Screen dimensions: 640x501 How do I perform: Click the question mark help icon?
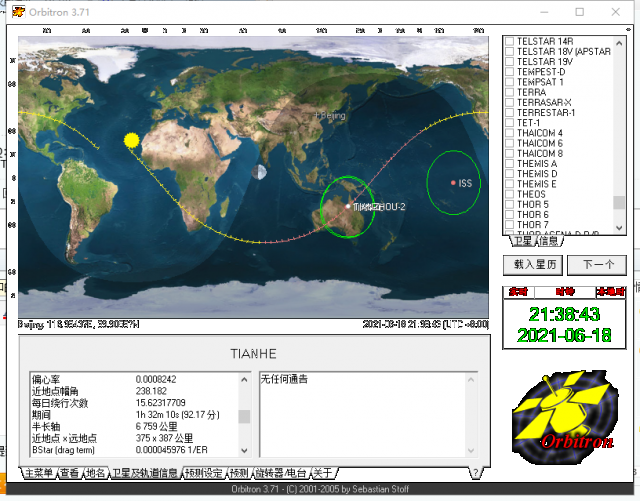pos(475,473)
